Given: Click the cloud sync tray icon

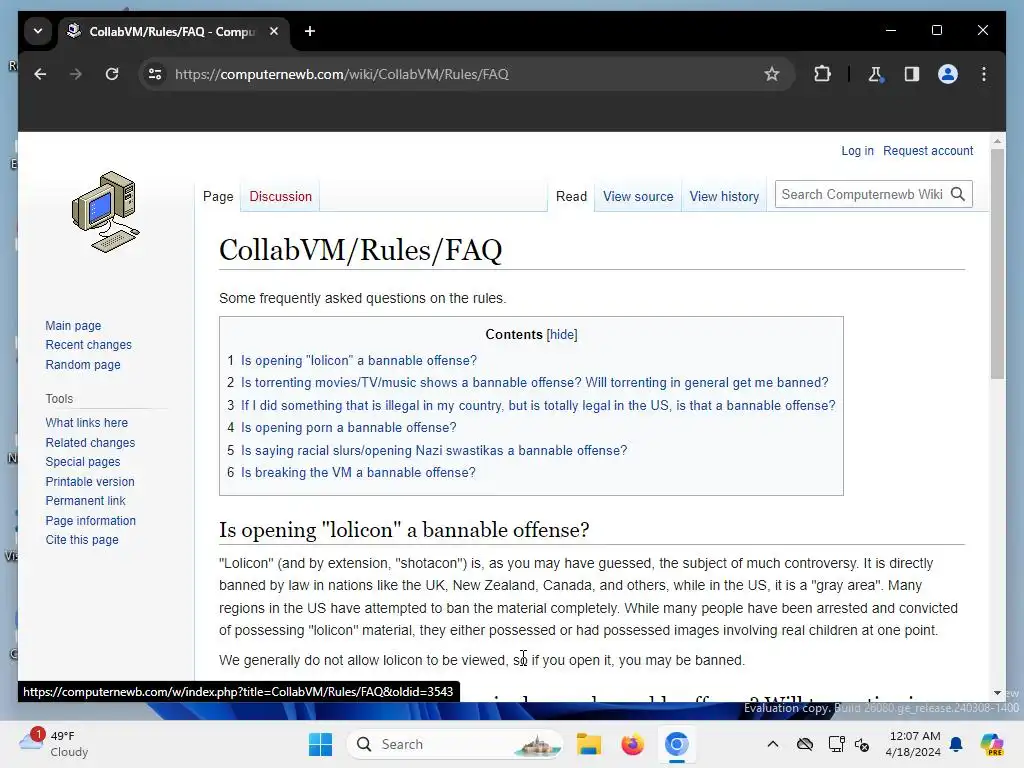Looking at the screenshot, I should tap(805, 744).
